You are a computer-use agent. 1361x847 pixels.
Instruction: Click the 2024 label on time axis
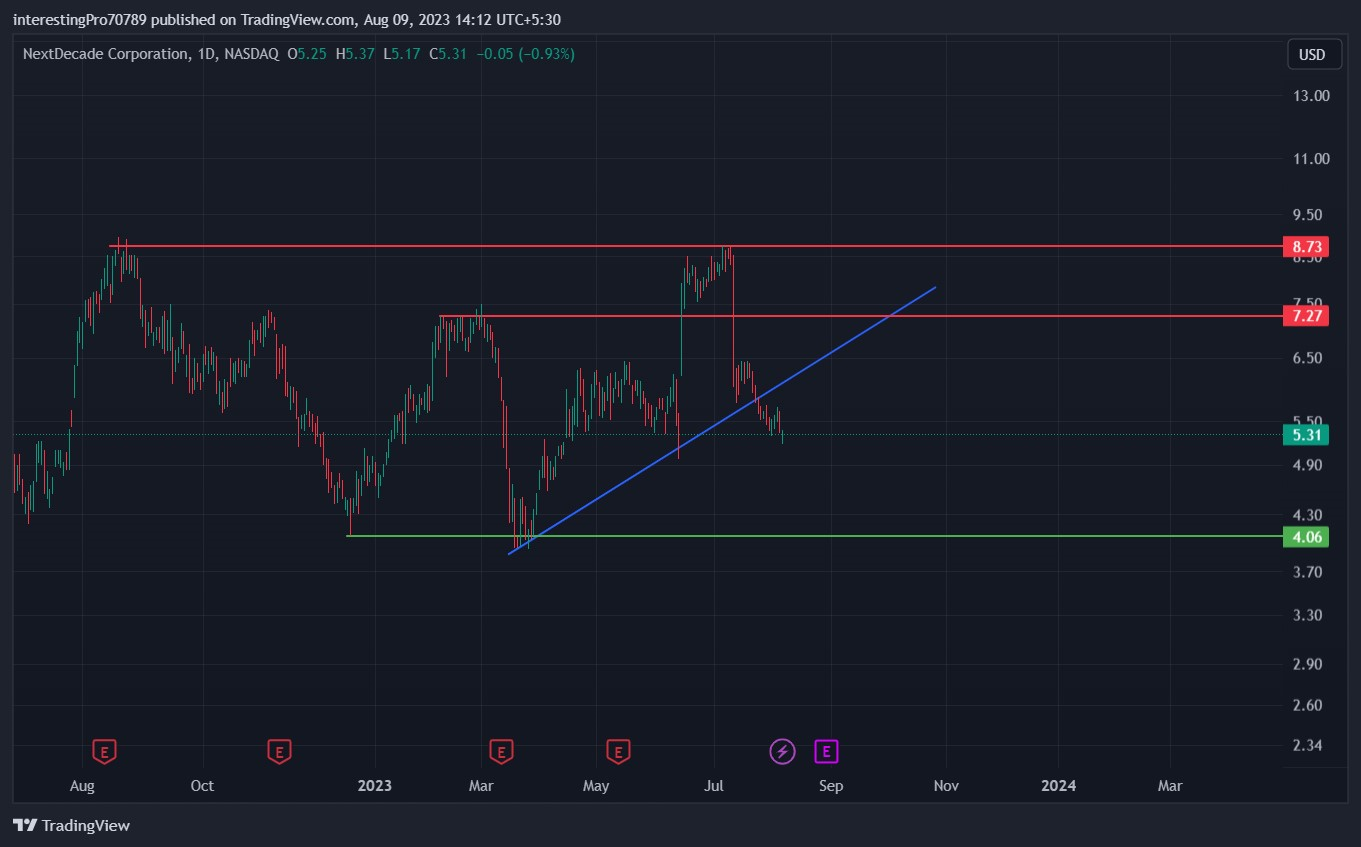click(x=1058, y=786)
